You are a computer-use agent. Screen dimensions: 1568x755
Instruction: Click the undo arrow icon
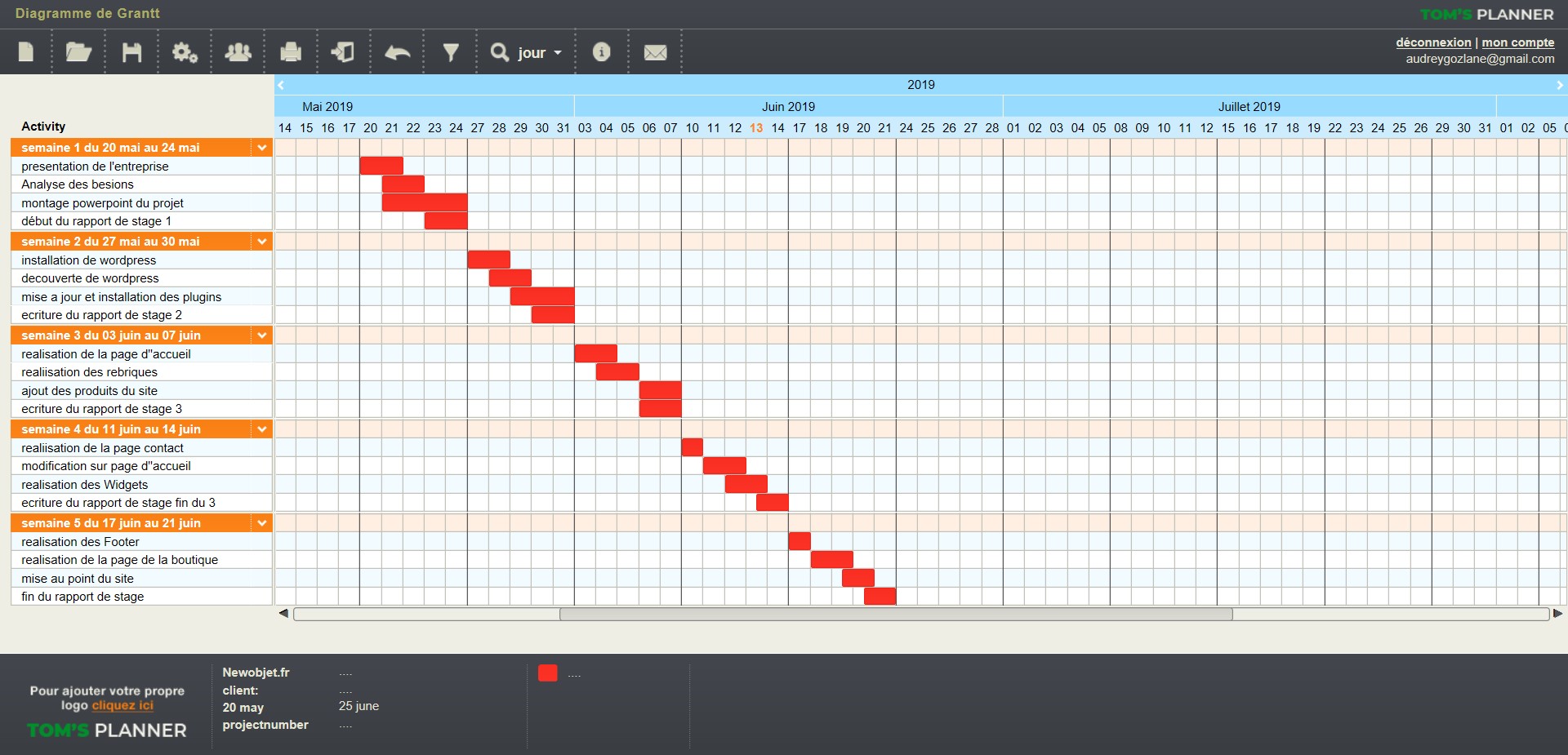pyautogui.click(x=397, y=53)
